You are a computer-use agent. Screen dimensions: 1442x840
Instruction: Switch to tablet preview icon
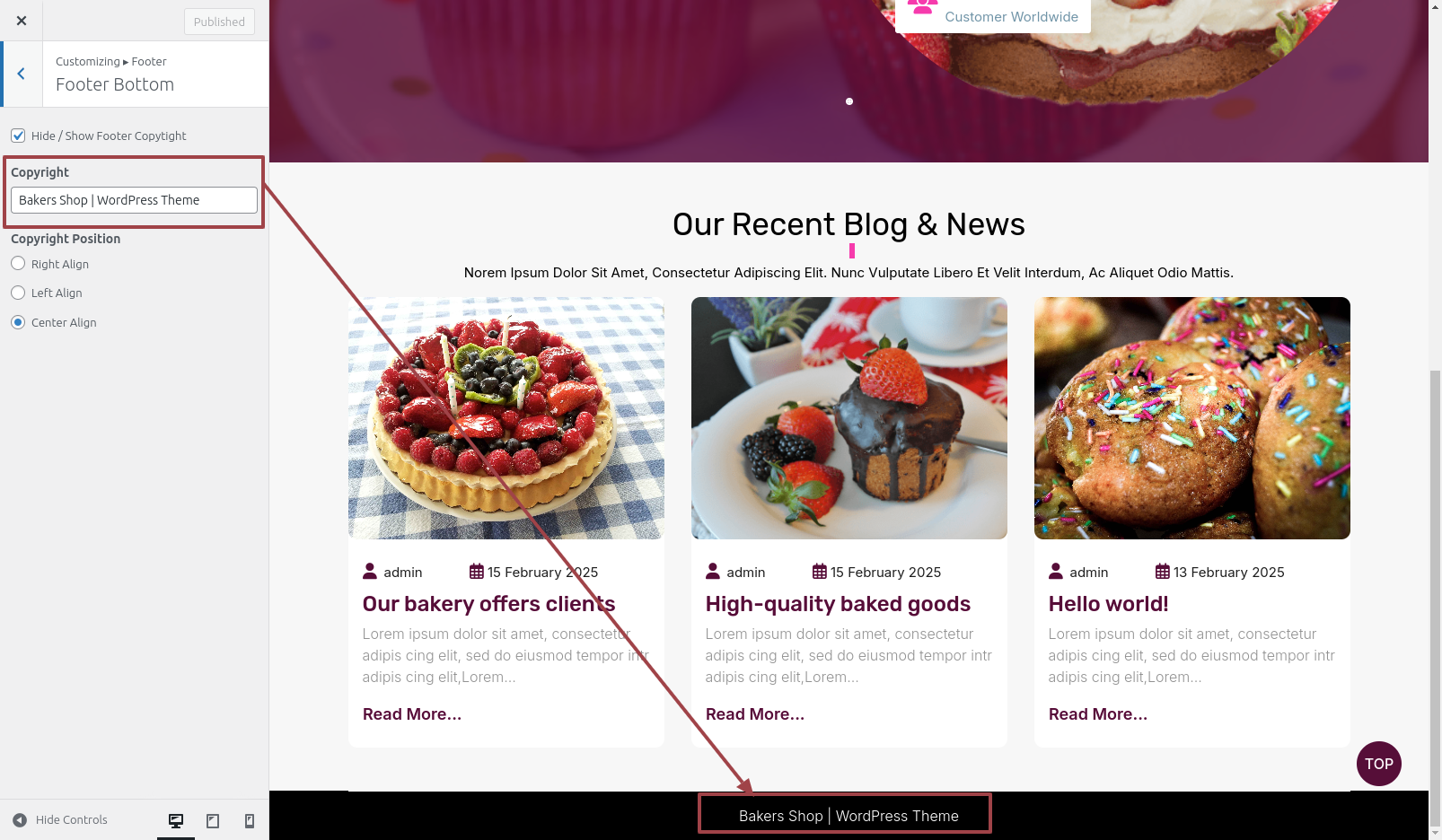[x=213, y=821]
